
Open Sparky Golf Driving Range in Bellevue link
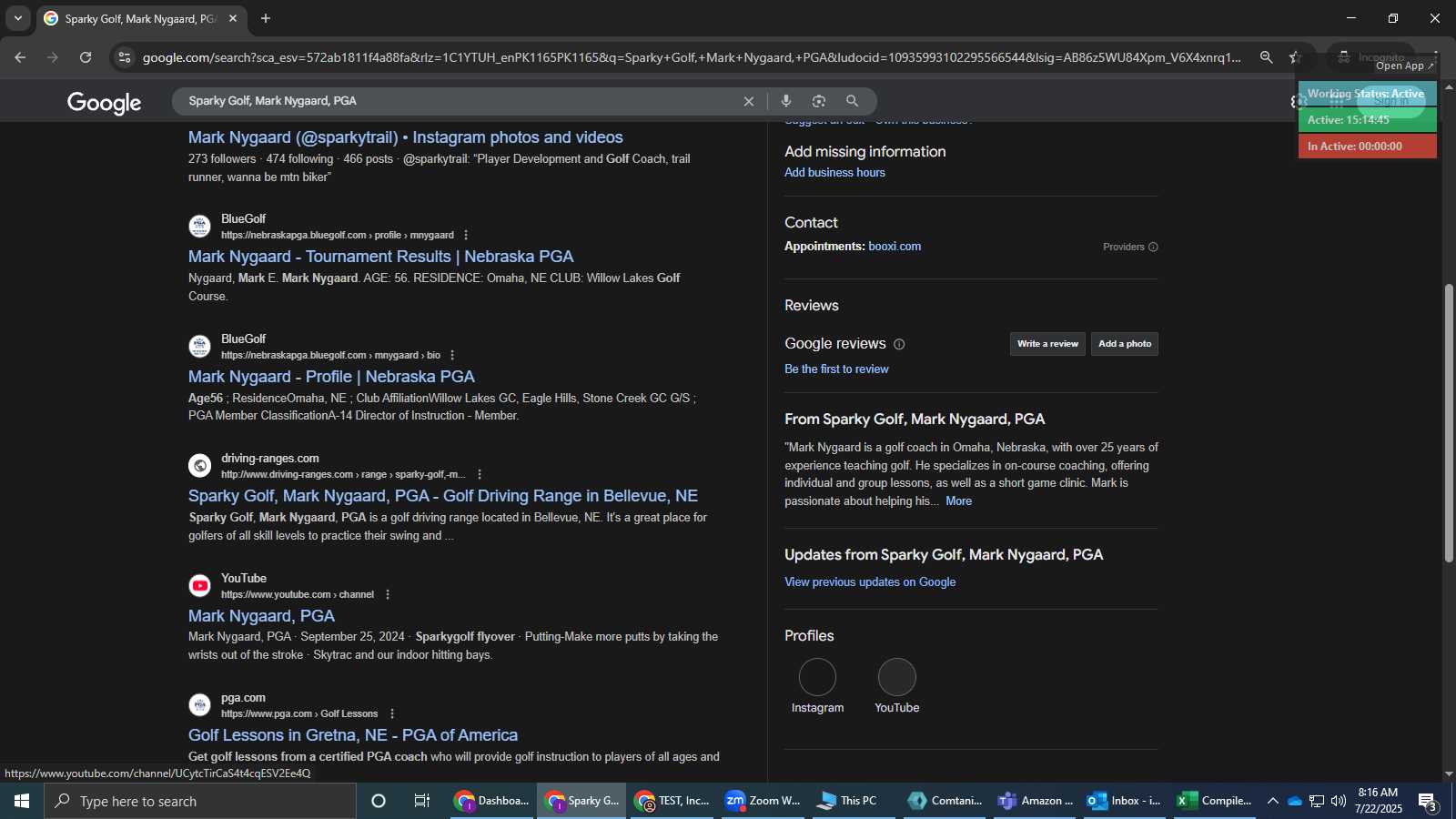tap(443, 496)
